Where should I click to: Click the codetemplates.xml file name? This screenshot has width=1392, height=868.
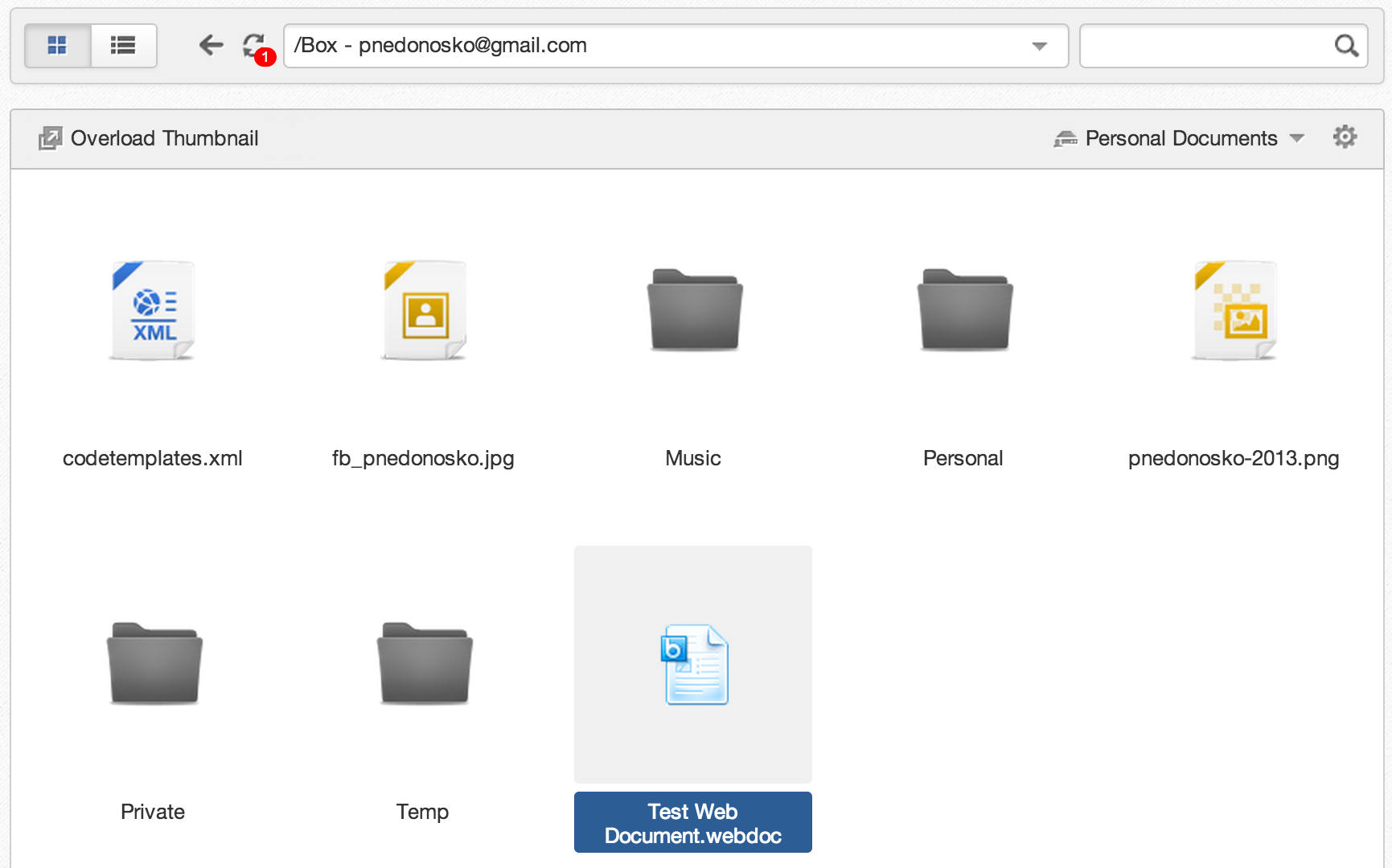[x=153, y=458]
